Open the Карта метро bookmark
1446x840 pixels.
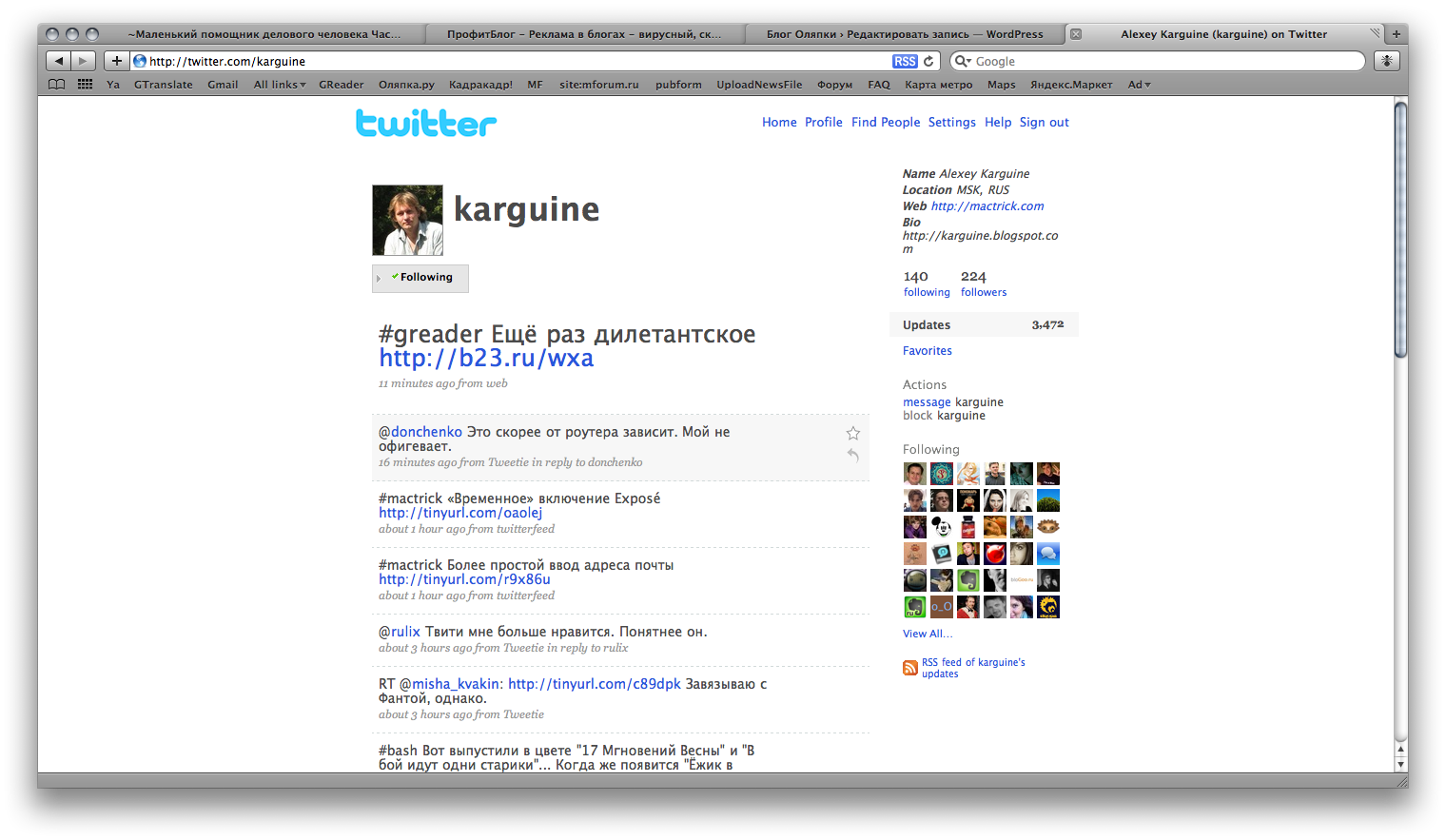pos(939,85)
